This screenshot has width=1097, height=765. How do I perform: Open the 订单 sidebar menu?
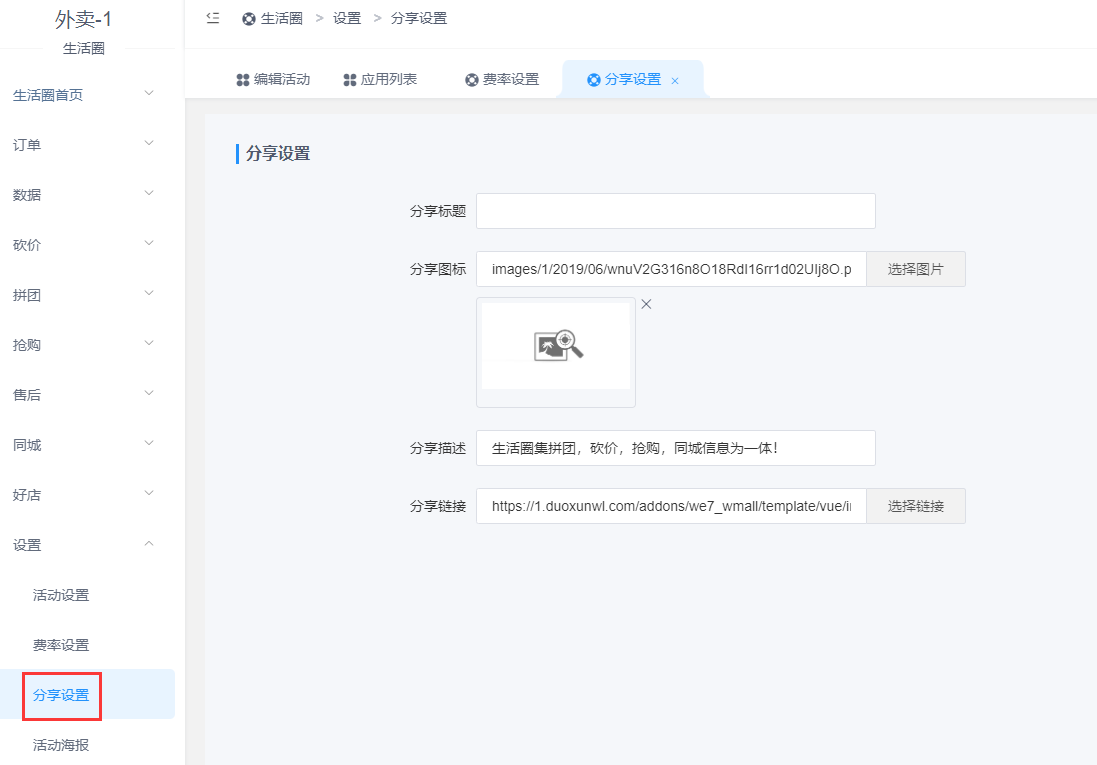coord(27,145)
